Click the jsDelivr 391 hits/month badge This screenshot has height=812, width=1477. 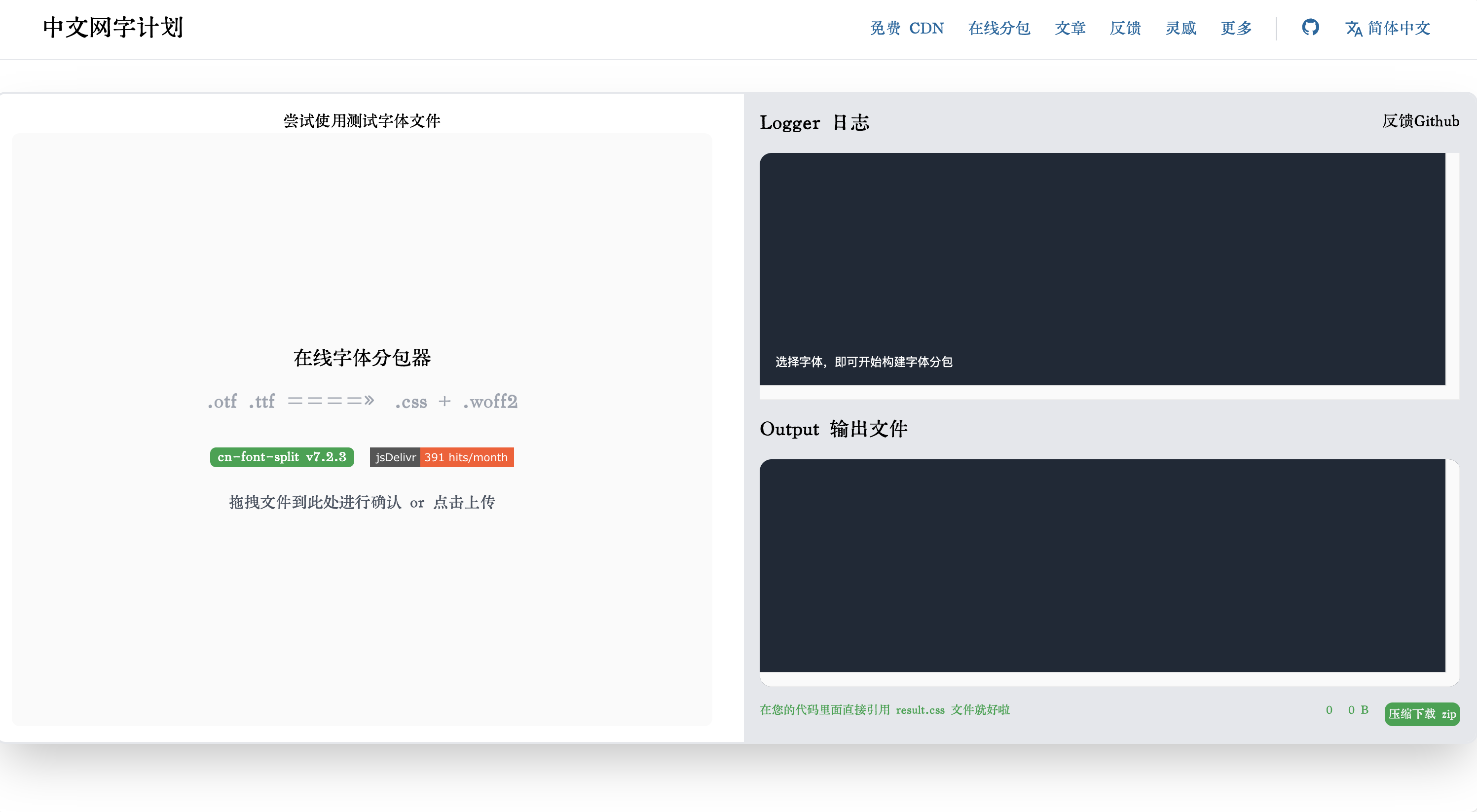(x=442, y=457)
